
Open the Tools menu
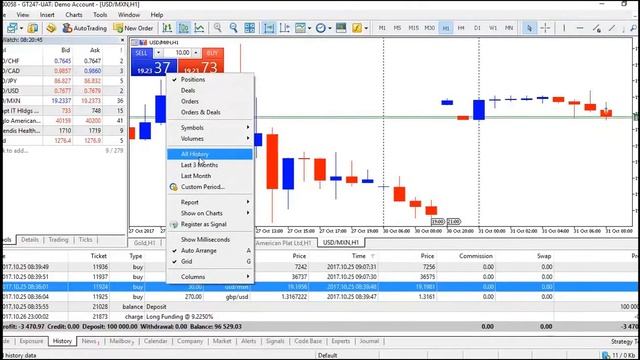pos(100,15)
